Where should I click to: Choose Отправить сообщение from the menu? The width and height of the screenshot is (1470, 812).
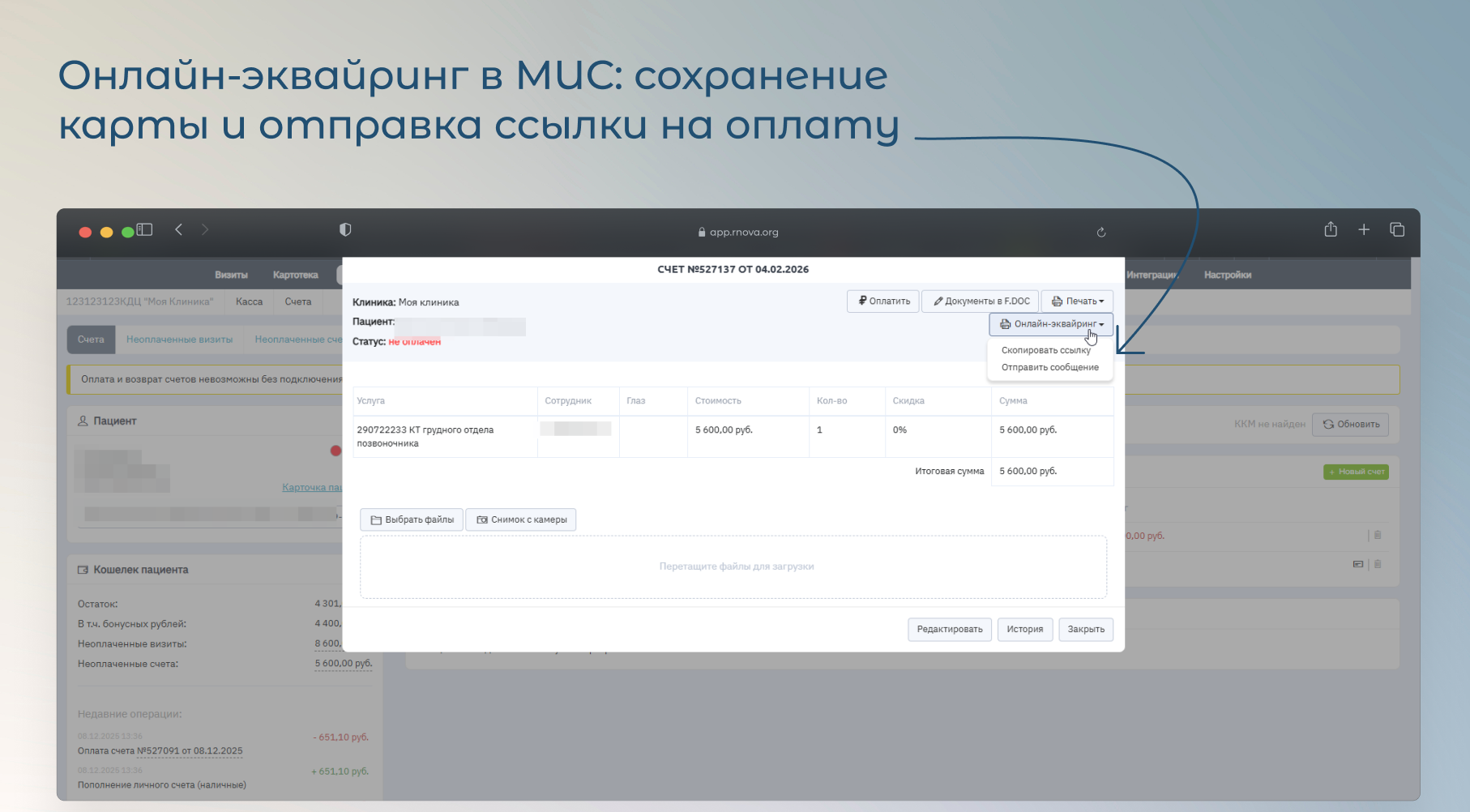[x=1049, y=367]
